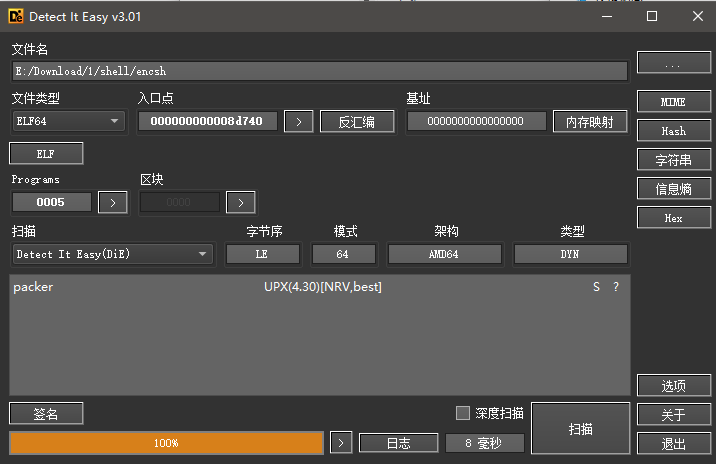Maximize the Detect It Easy window
The image size is (716, 464).
tap(652, 16)
